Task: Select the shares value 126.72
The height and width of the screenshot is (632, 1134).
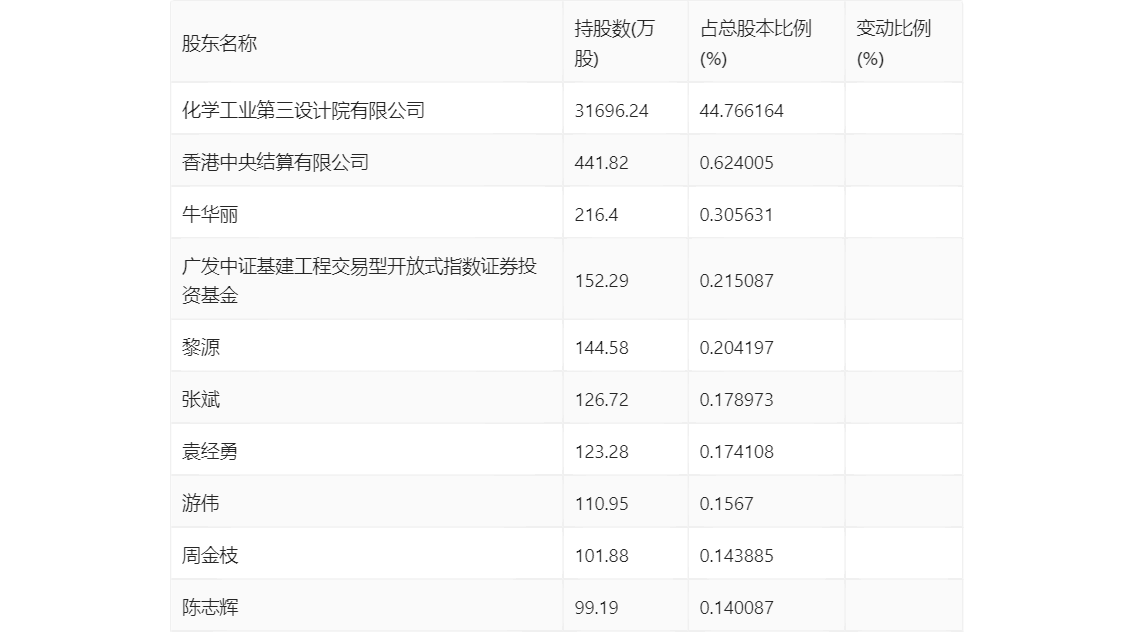Action: (x=601, y=400)
